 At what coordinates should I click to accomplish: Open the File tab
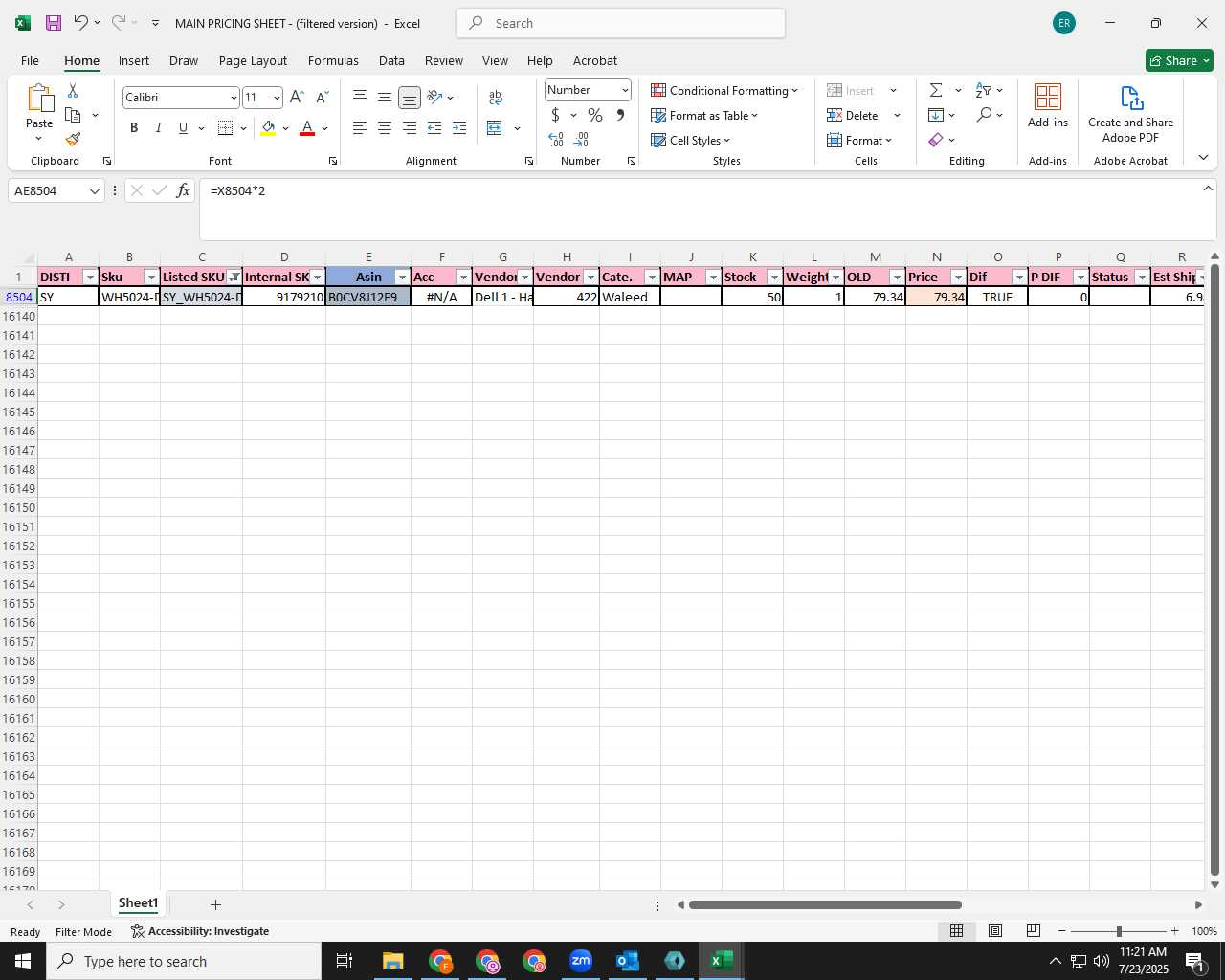(x=30, y=60)
